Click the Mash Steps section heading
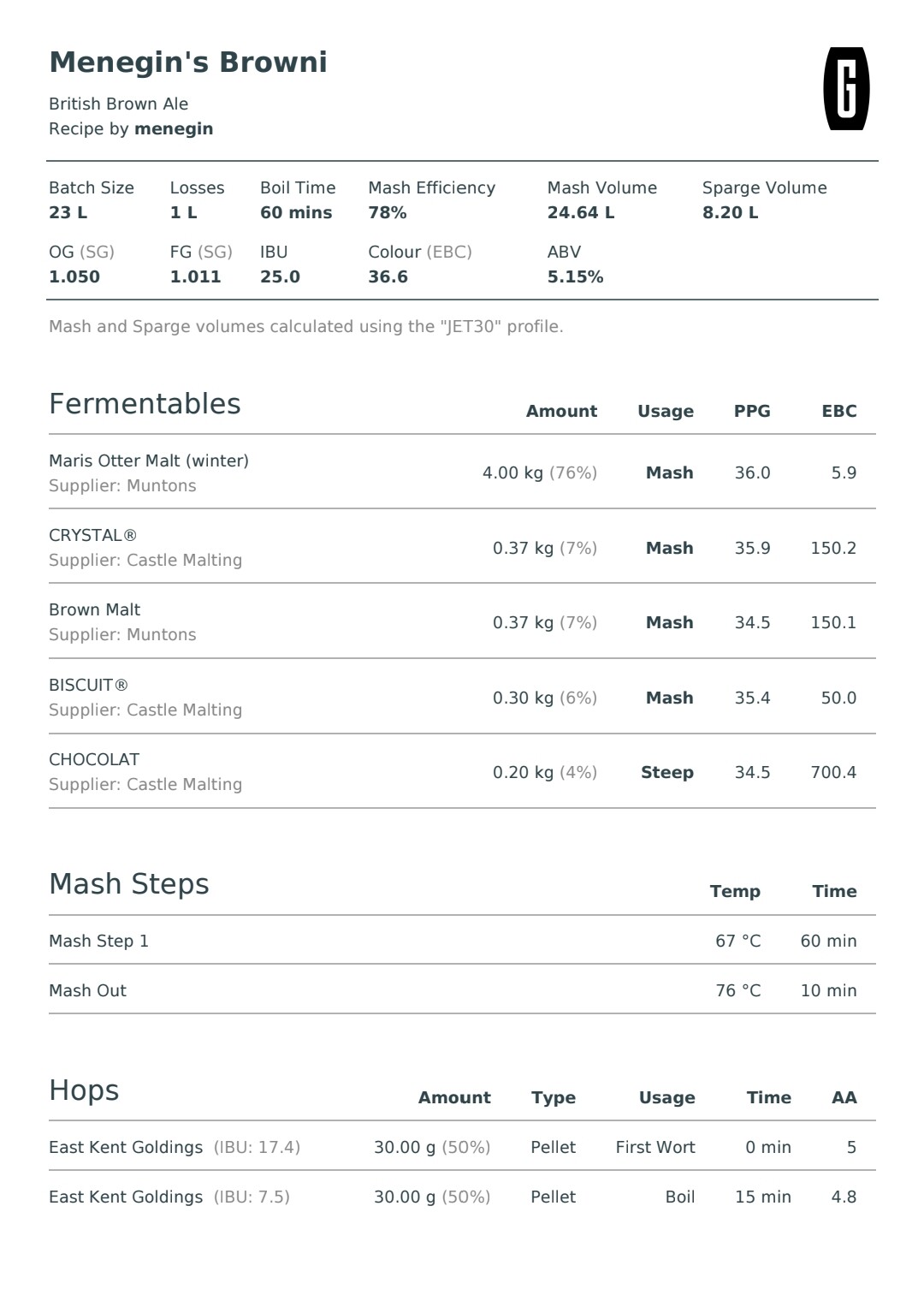The image size is (924, 1307). [129, 884]
